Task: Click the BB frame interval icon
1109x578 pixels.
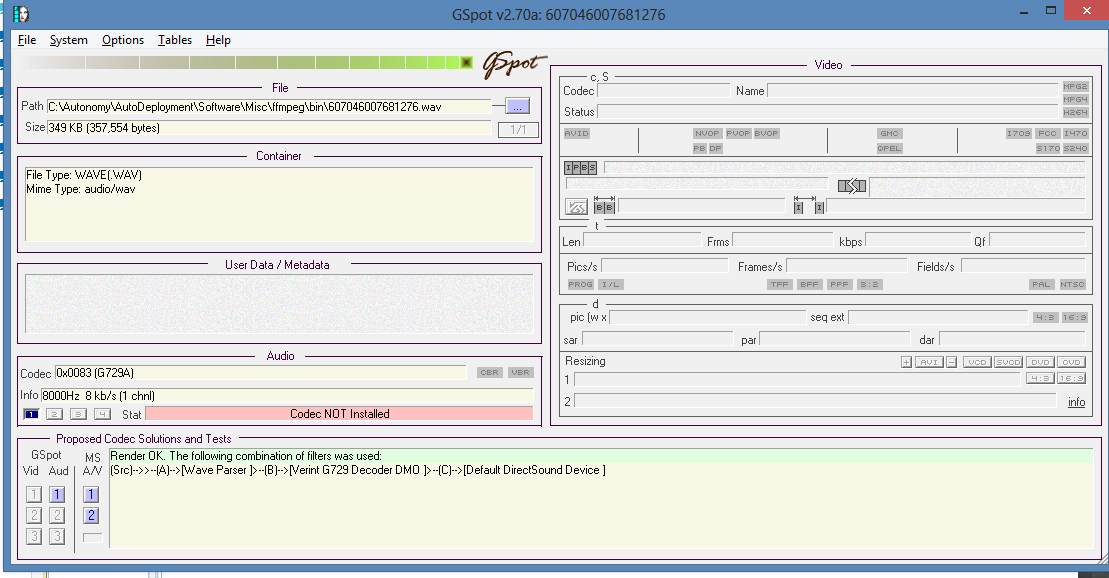Action: click(604, 207)
